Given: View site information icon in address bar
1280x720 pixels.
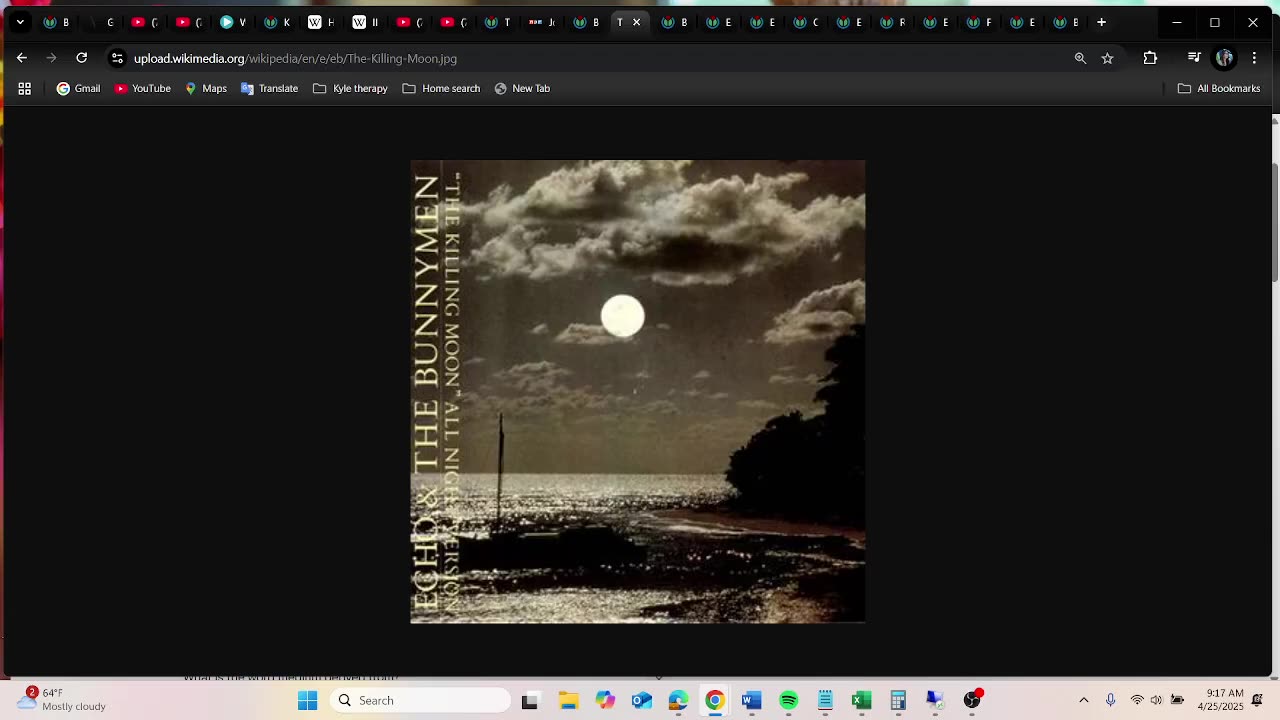Looking at the screenshot, I should coord(117,58).
